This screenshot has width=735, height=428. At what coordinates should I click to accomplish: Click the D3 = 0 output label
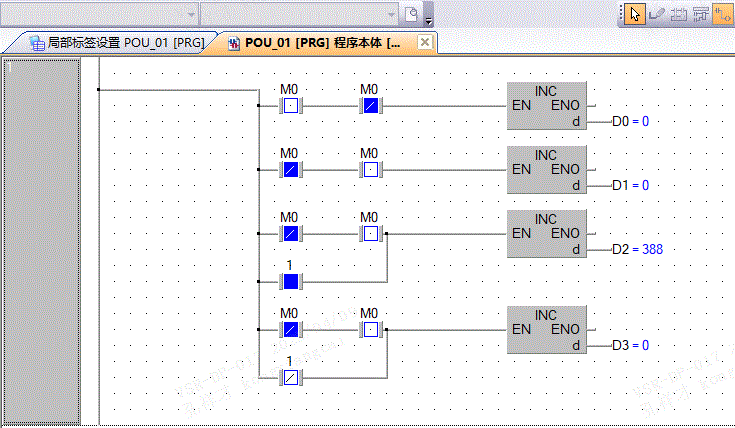click(x=630, y=345)
